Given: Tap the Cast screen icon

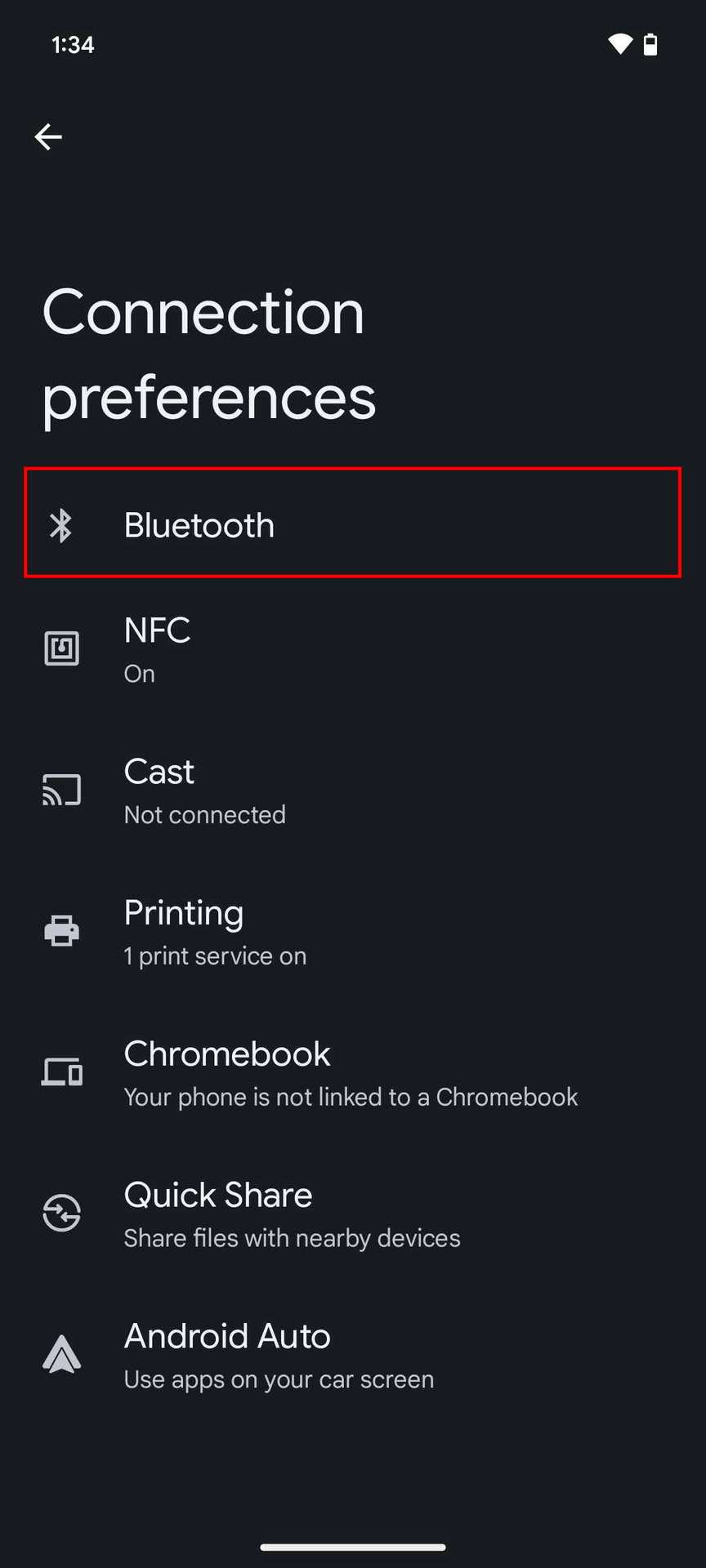Looking at the screenshot, I should 61,791.
